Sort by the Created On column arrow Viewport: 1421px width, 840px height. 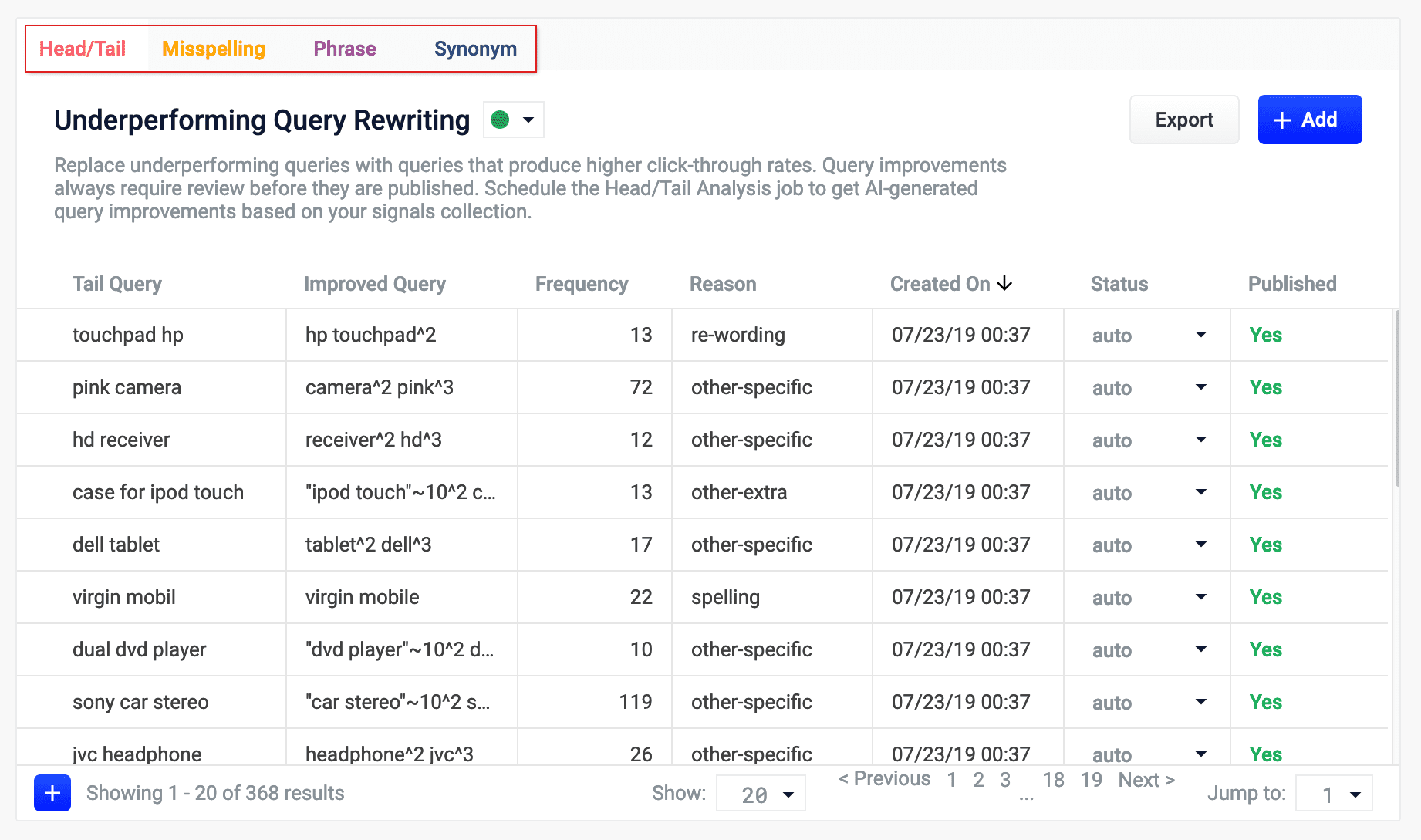(1004, 284)
